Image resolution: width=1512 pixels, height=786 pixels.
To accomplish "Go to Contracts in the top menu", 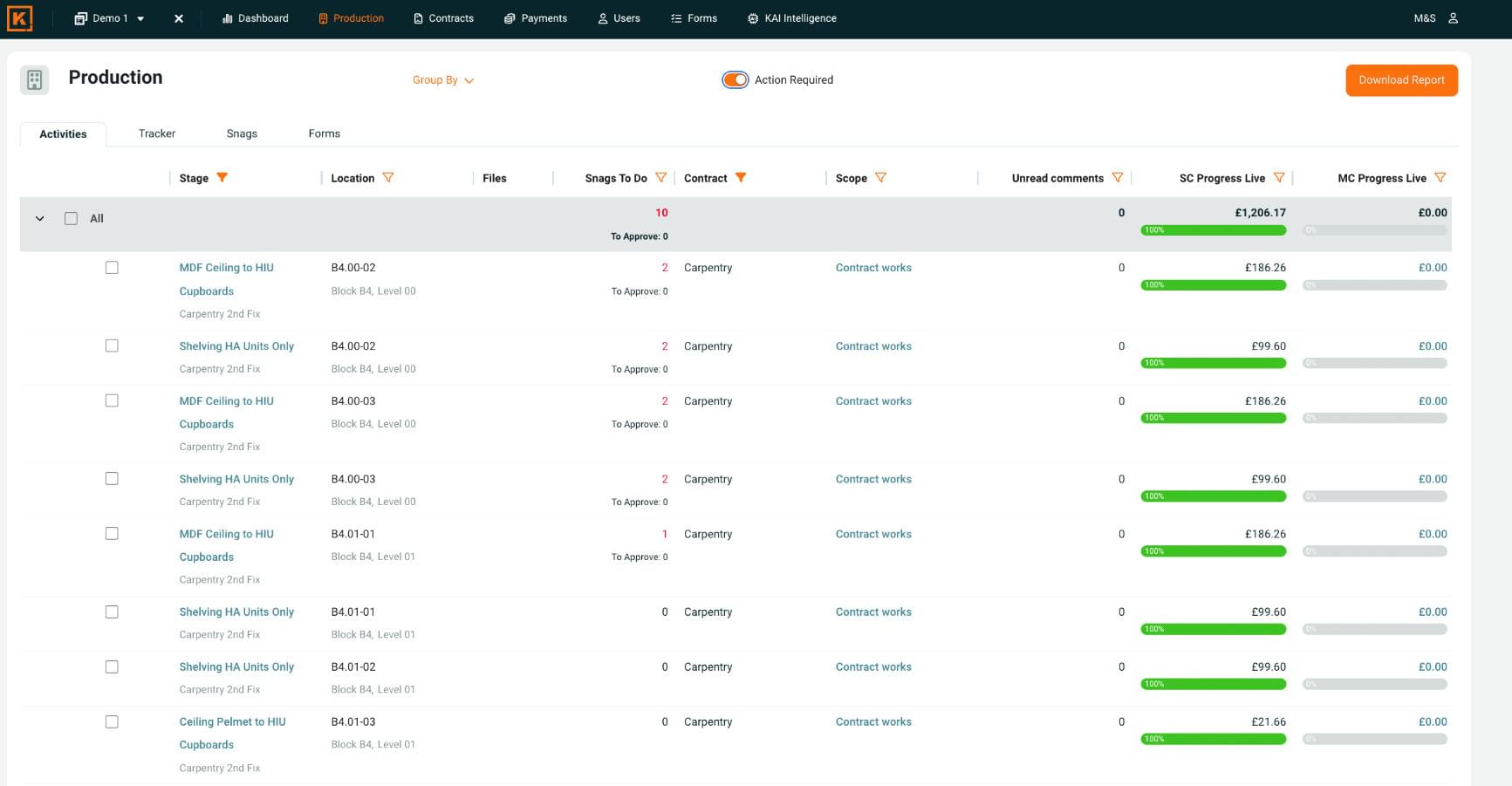I will [x=443, y=18].
